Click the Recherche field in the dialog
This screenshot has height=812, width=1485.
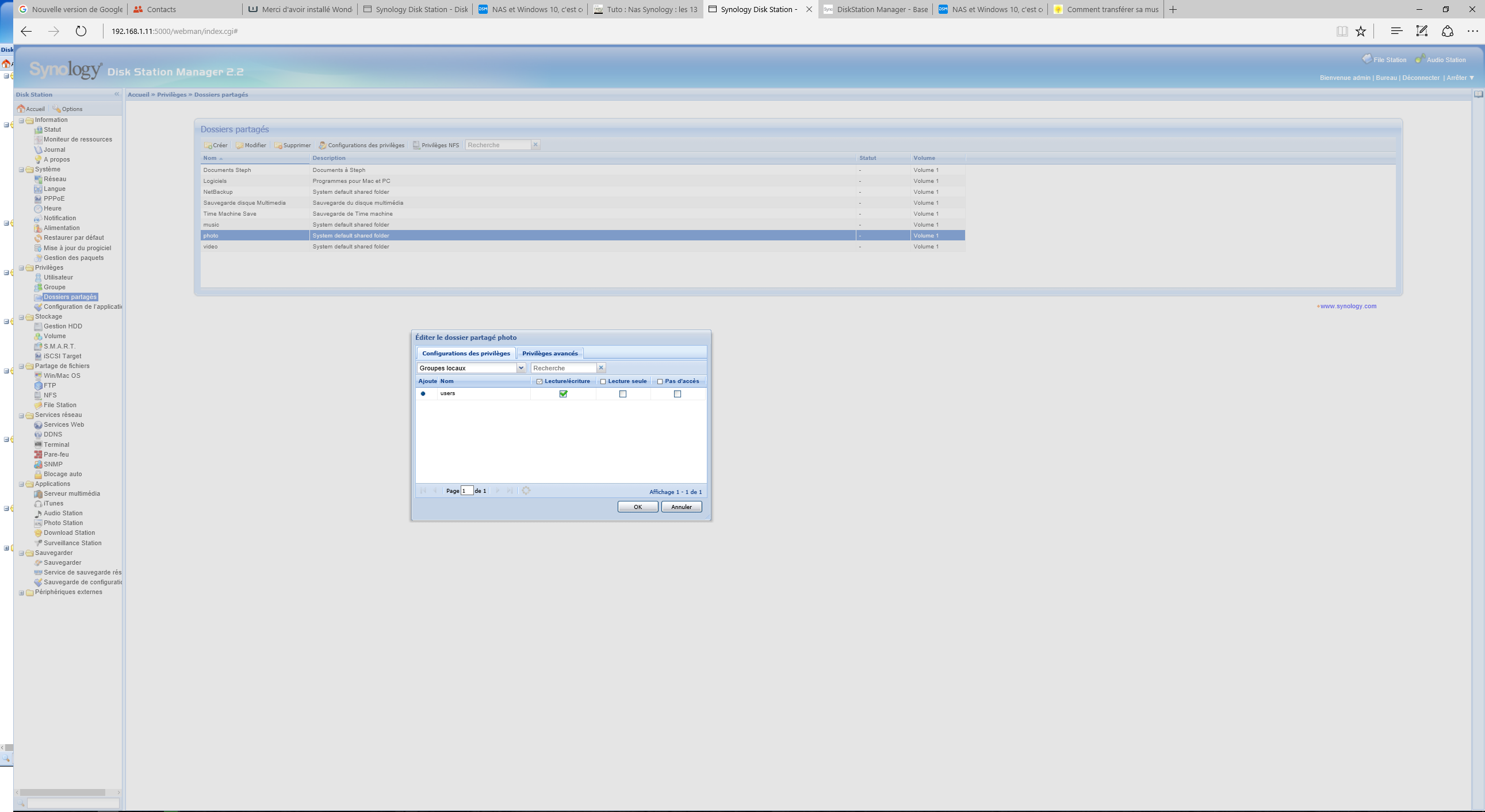(x=563, y=368)
